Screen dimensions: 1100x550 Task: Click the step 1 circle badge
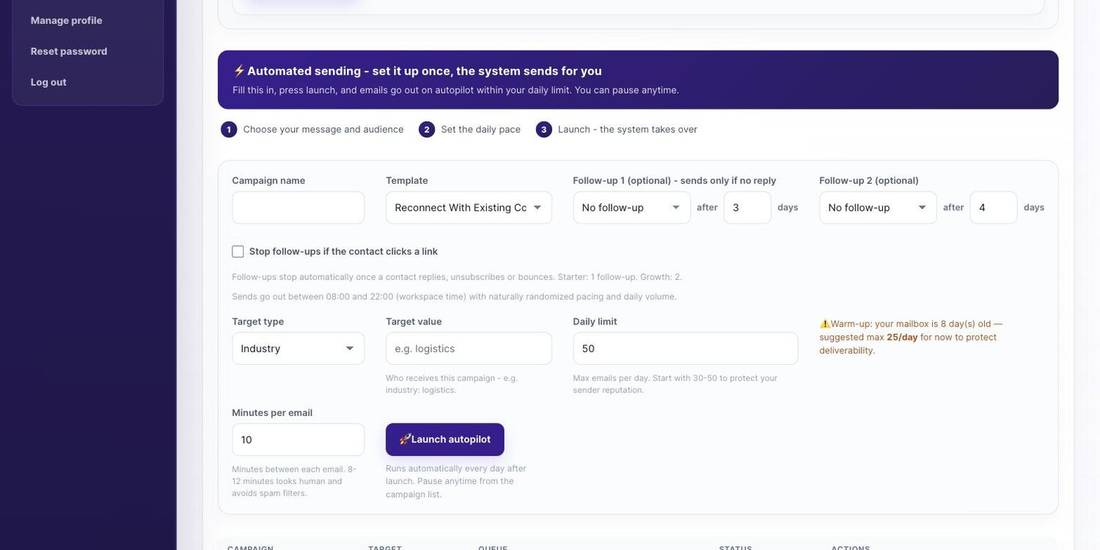point(229,130)
